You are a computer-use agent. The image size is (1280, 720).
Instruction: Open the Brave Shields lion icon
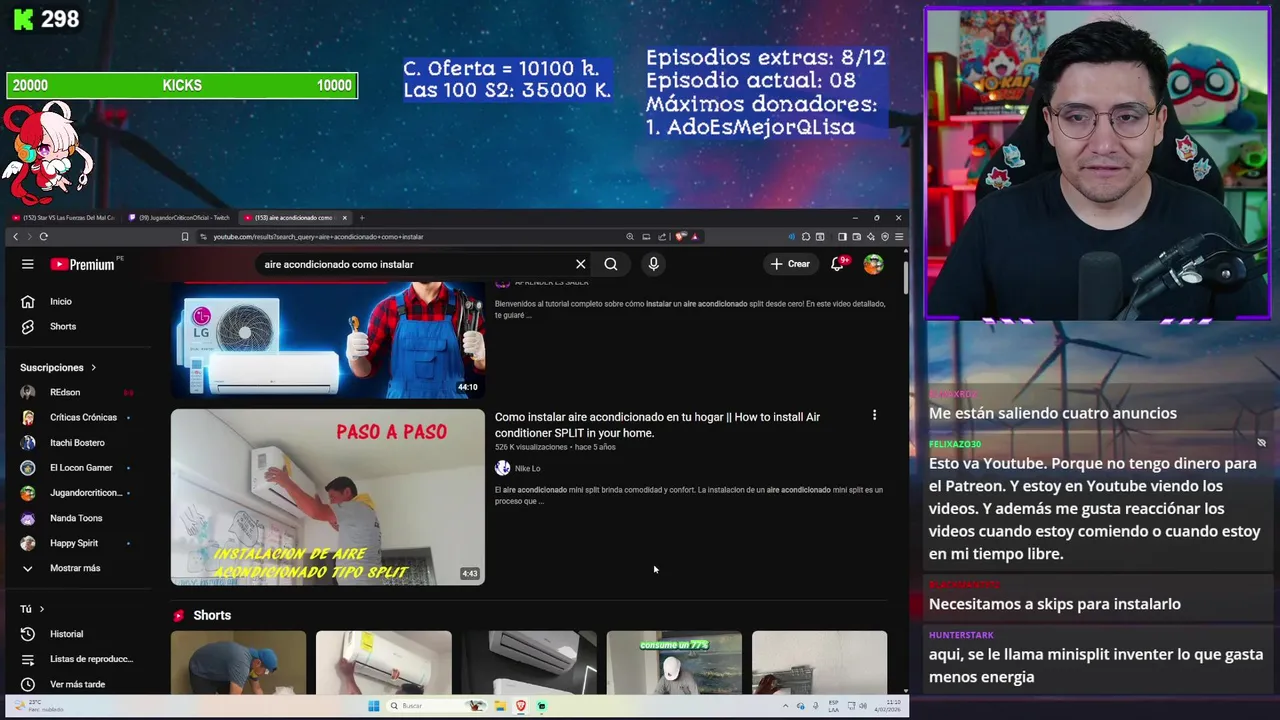pyautogui.click(x=681, y=237)
